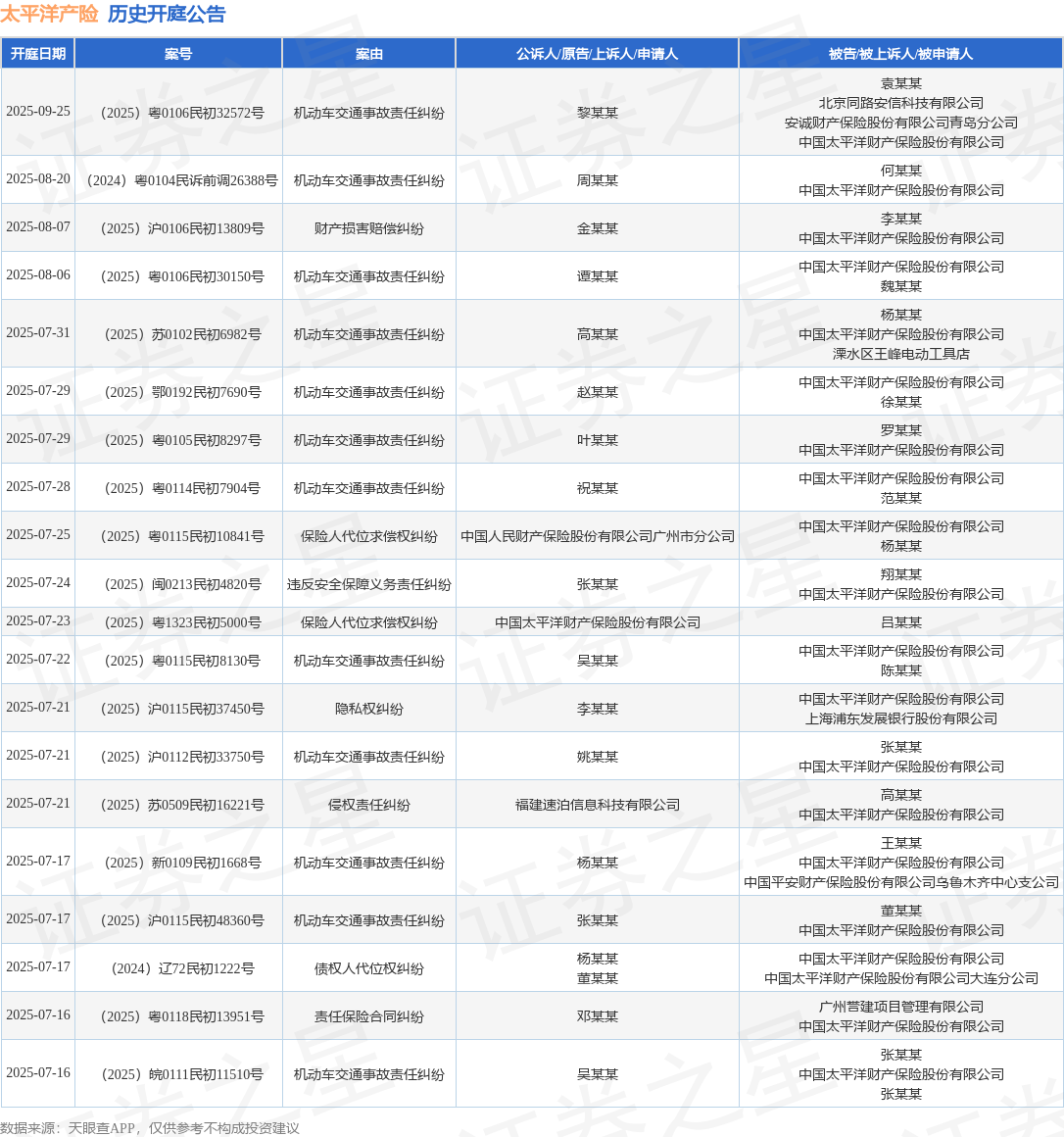1064x1137 pixels.
Task: Click case number (2025)粤0114民初7904号
Action: click(182, 488)
